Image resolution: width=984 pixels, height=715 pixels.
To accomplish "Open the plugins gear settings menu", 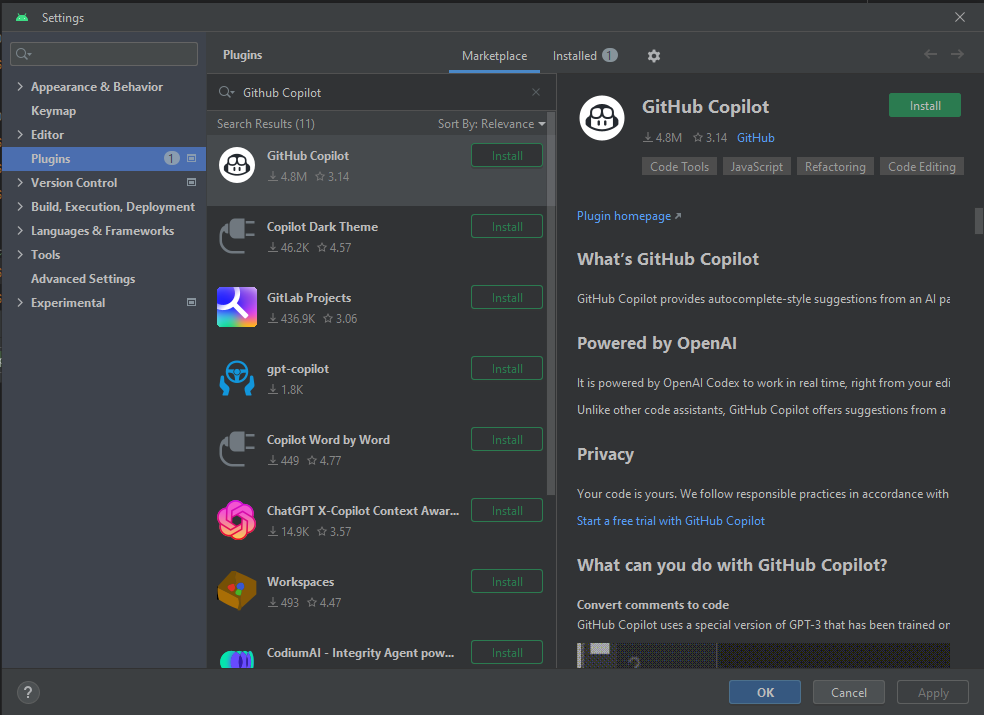I will (653, 56).
